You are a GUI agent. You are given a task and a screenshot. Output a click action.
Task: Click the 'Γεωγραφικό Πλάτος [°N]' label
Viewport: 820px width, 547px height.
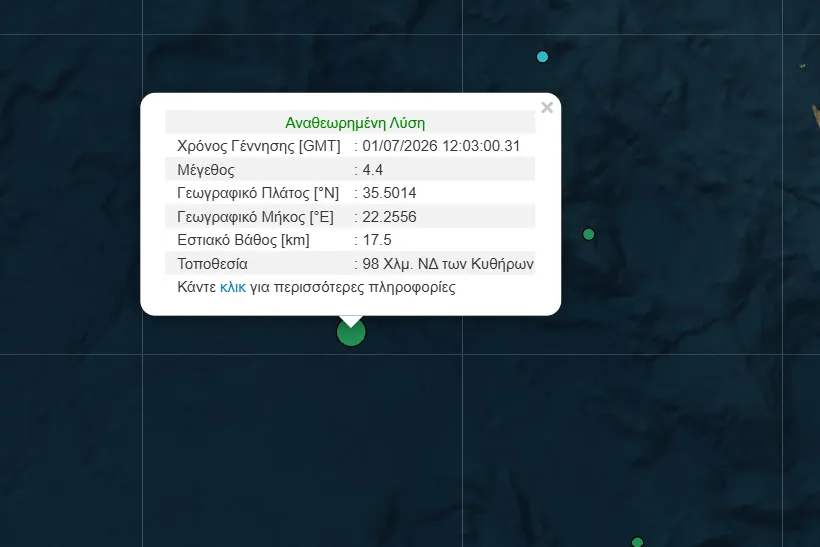tap(258, 193)
